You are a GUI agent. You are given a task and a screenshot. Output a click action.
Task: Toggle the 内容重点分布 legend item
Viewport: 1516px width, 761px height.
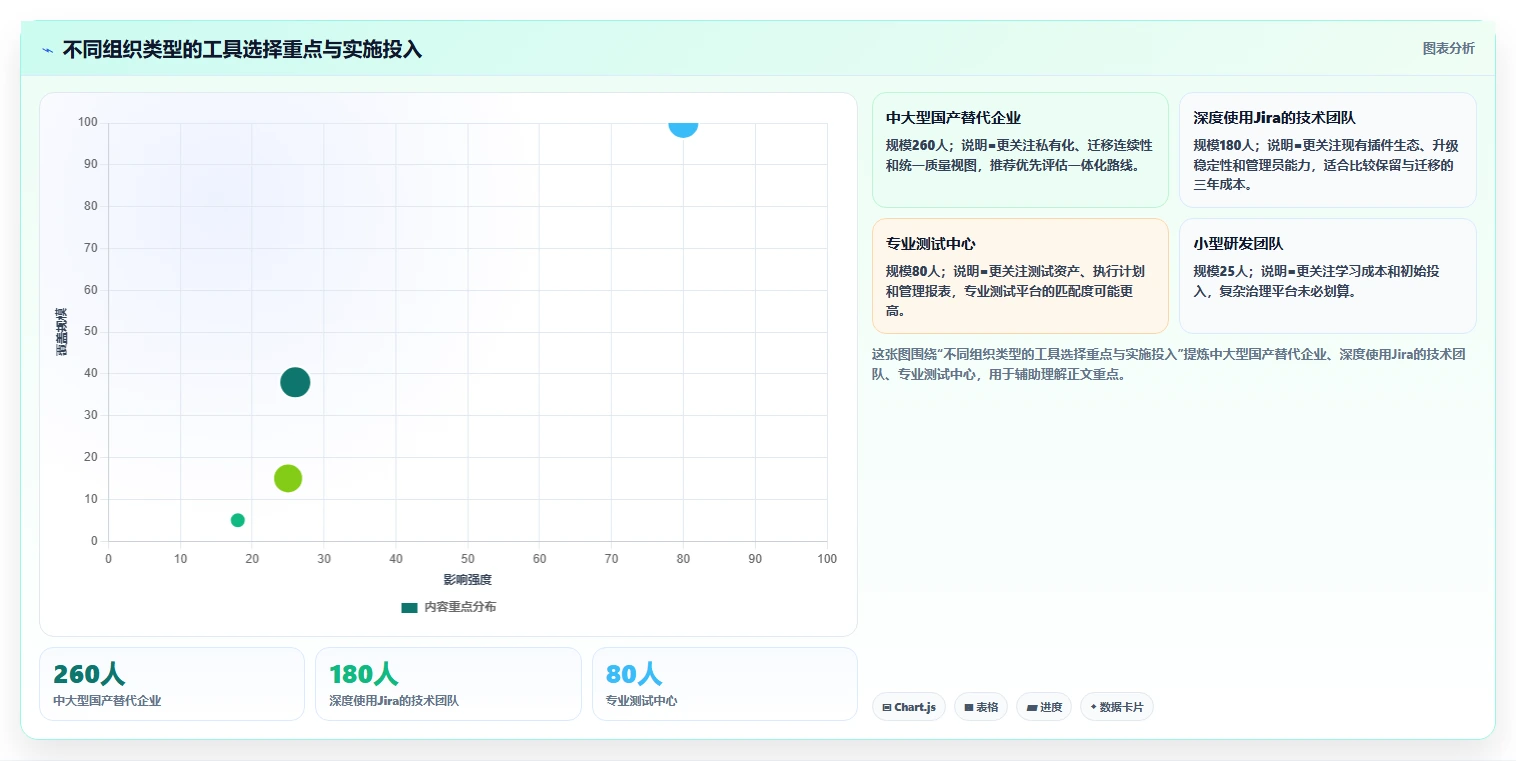click(x=448, y=607)
